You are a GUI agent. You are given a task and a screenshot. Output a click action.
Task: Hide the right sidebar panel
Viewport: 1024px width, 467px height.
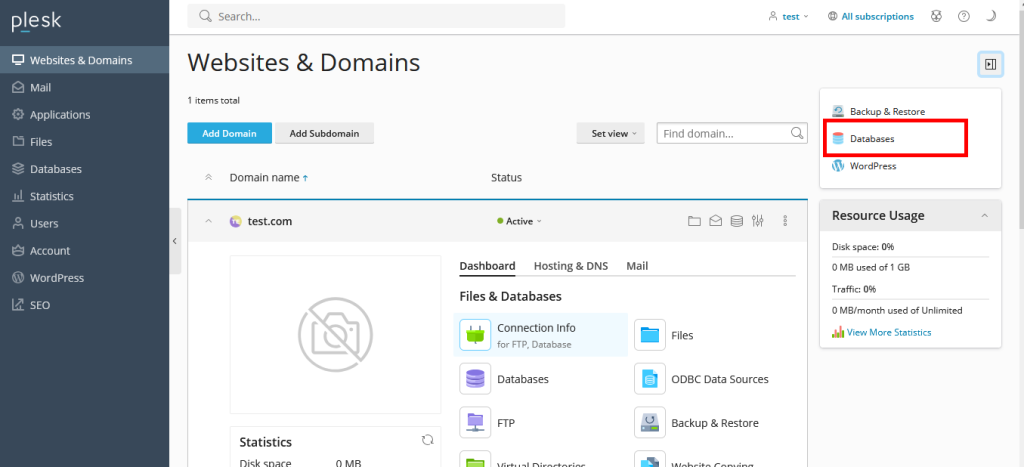990,64
